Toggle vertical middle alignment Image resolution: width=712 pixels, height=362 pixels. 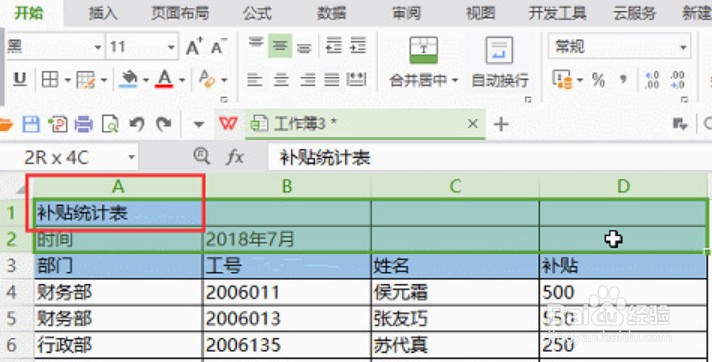click(280, 45)
